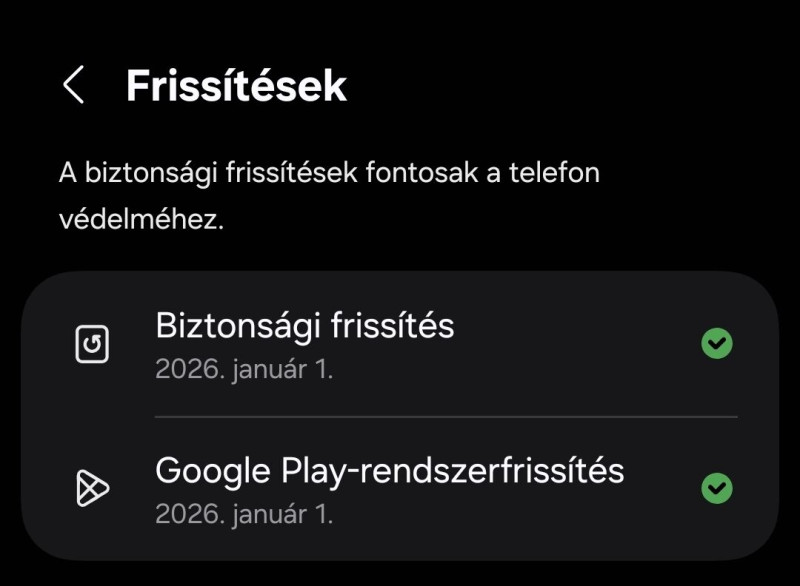Viewport: 800px width, 586px height.
Task: Click the Biztonsági frissítés shield-refresh icon
Action: (92, 345)
